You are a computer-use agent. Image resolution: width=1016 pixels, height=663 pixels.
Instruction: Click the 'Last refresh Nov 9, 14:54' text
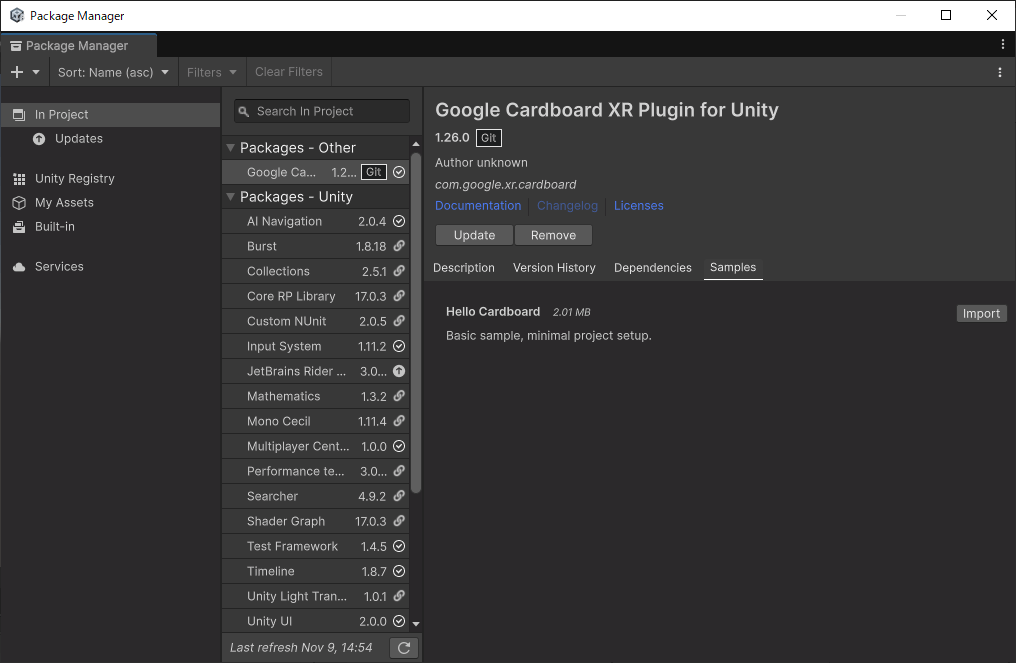tap(301, 647)
